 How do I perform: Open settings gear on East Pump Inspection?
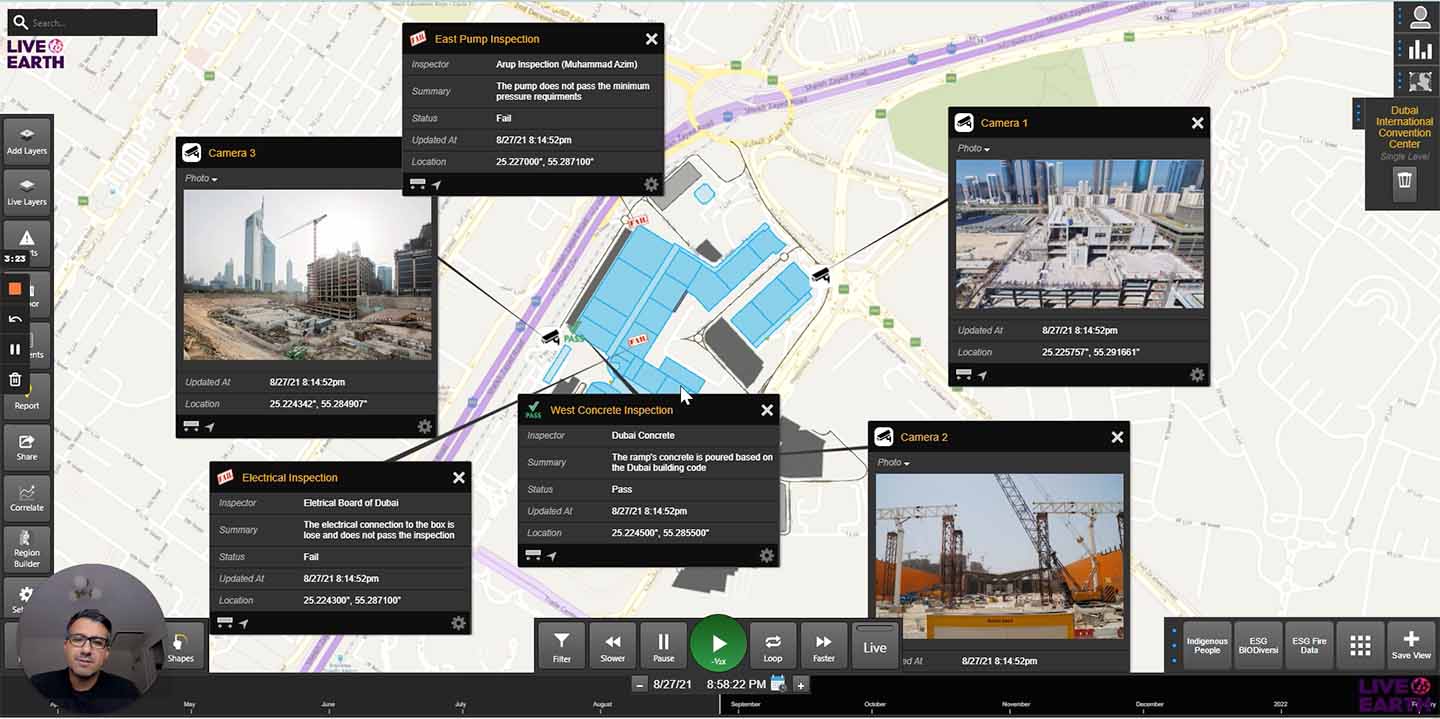(x=651, y=184)
